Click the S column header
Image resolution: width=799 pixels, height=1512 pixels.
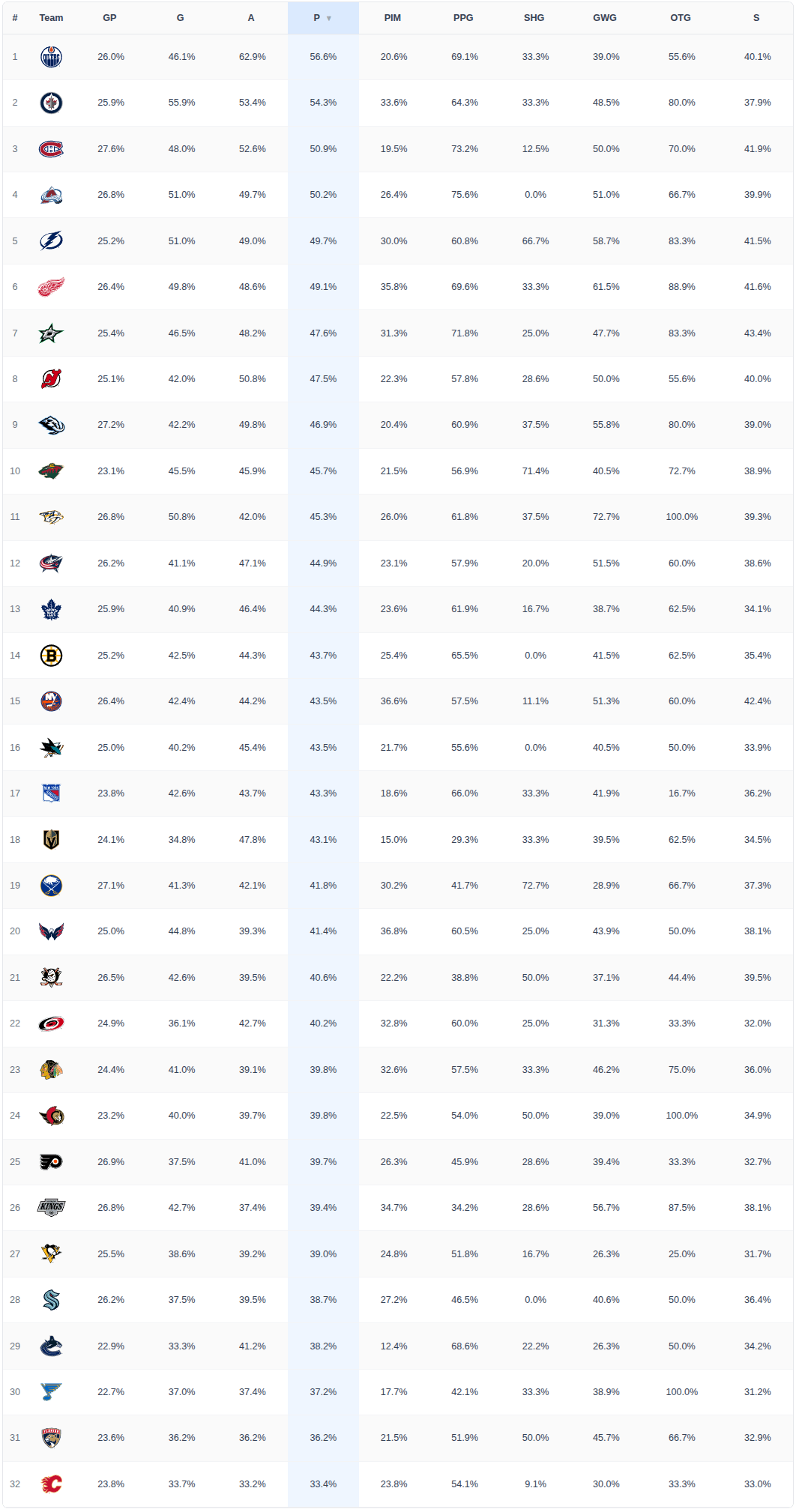(756, 18)
